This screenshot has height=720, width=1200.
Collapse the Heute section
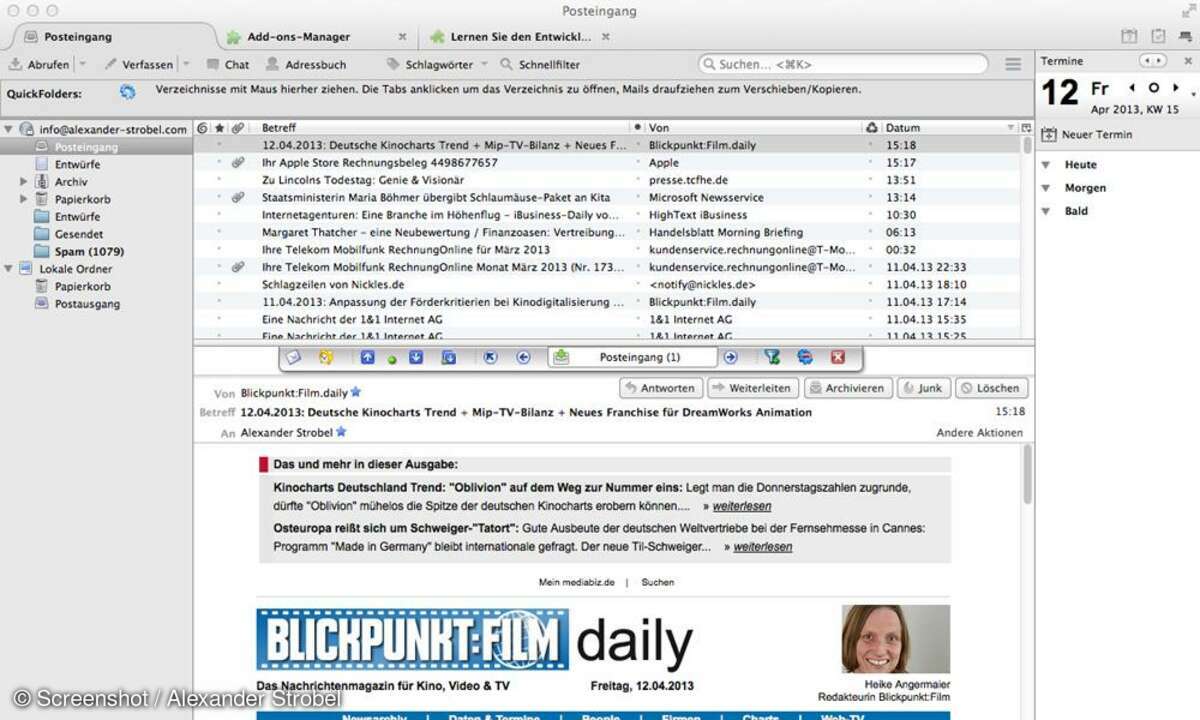1046,165
